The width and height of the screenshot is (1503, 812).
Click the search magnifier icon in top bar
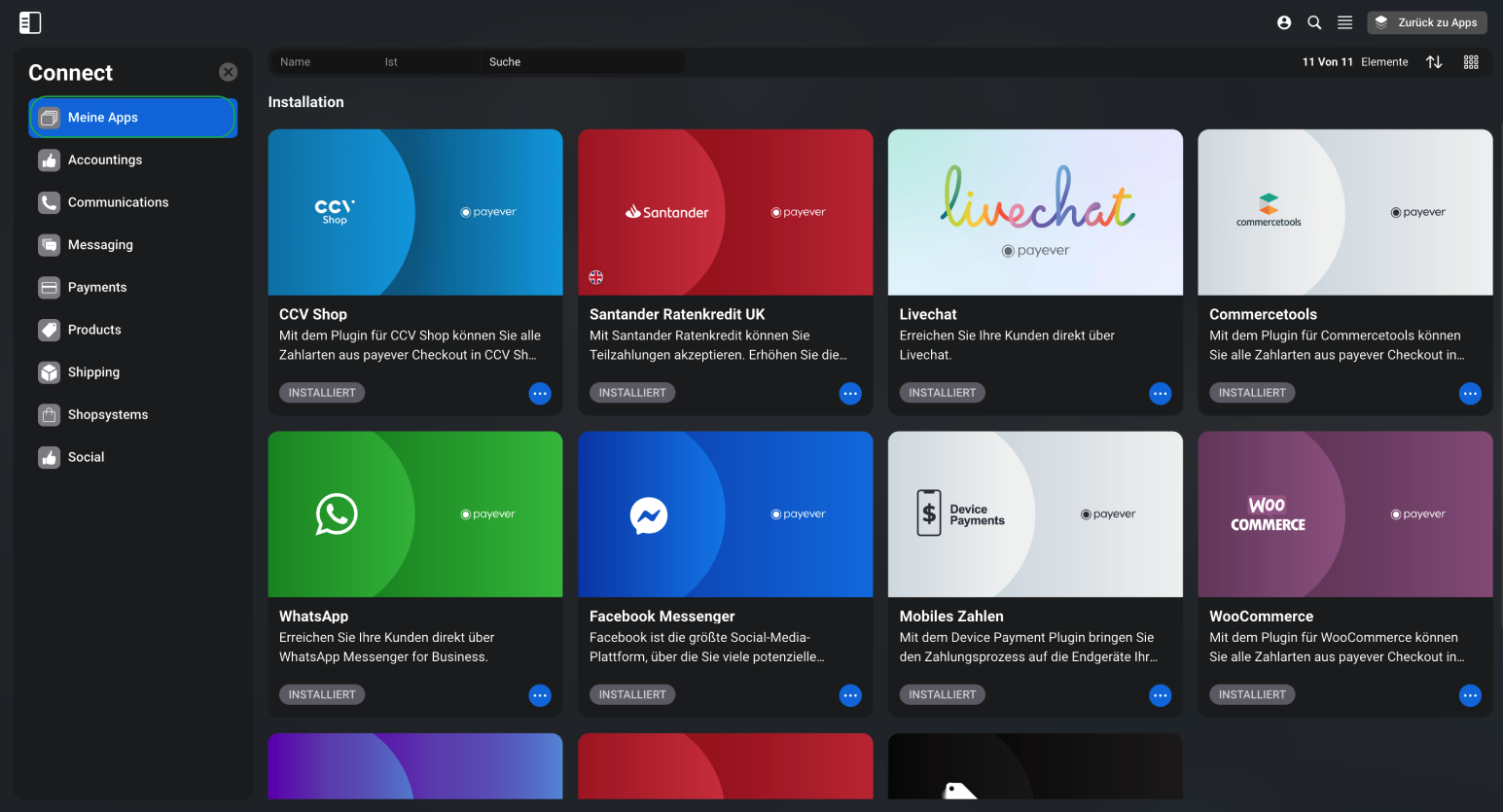click(x=1314, y=22)
